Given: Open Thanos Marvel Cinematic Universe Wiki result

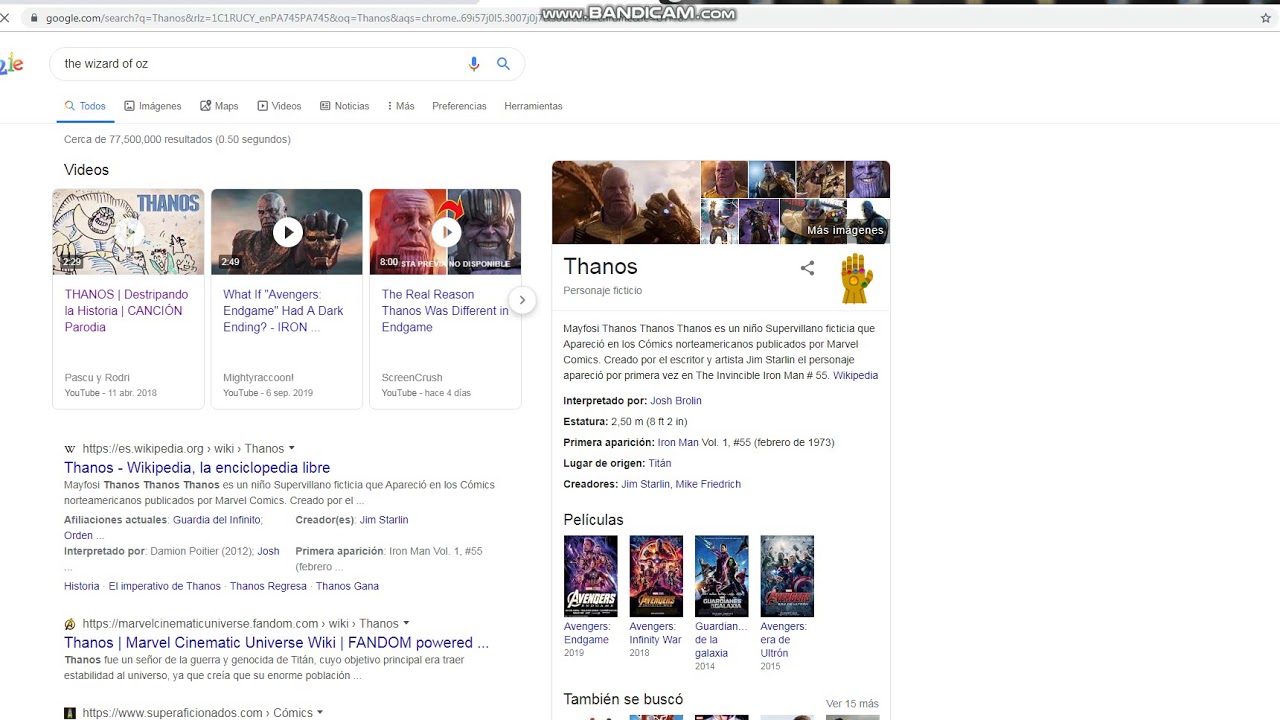Looking at the screenshot, I should [x=276, y=643].
